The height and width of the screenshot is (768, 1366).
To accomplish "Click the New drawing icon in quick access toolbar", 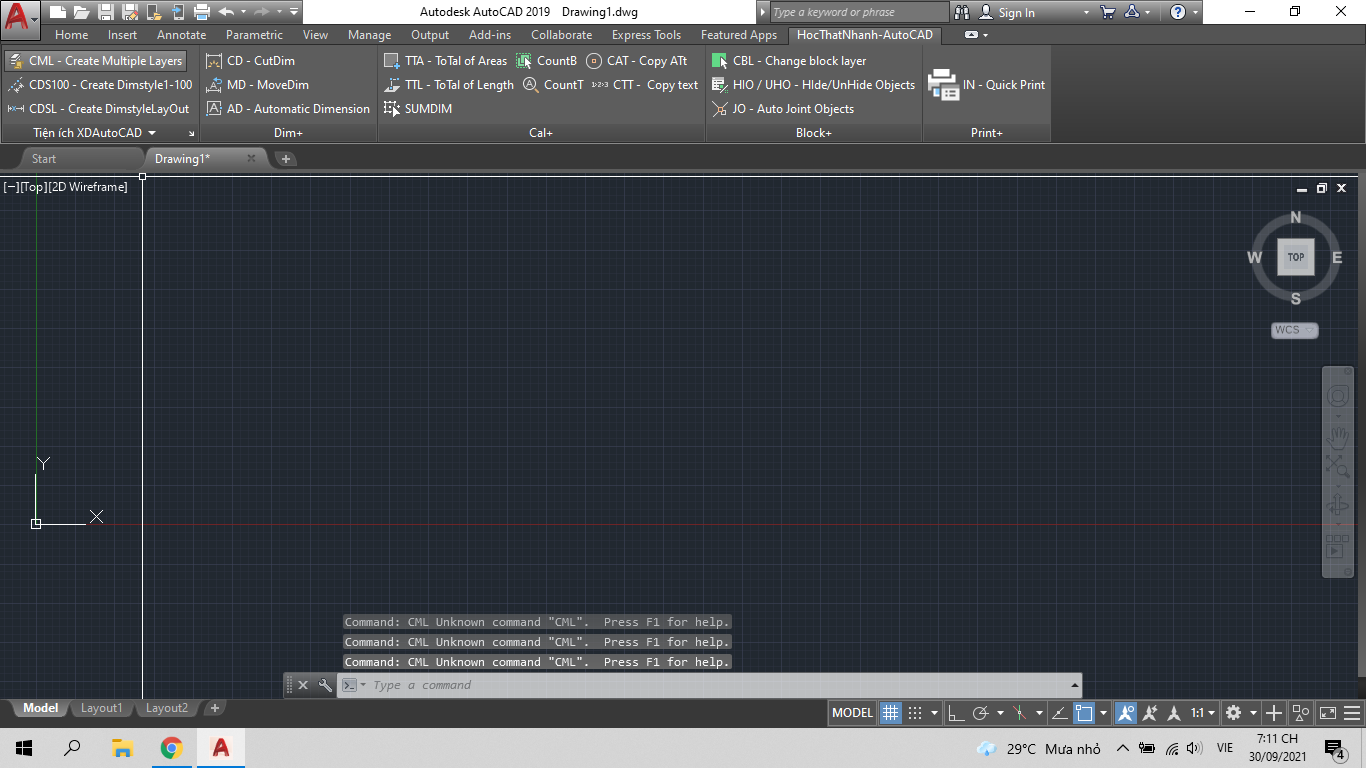I will coord(58,12).
